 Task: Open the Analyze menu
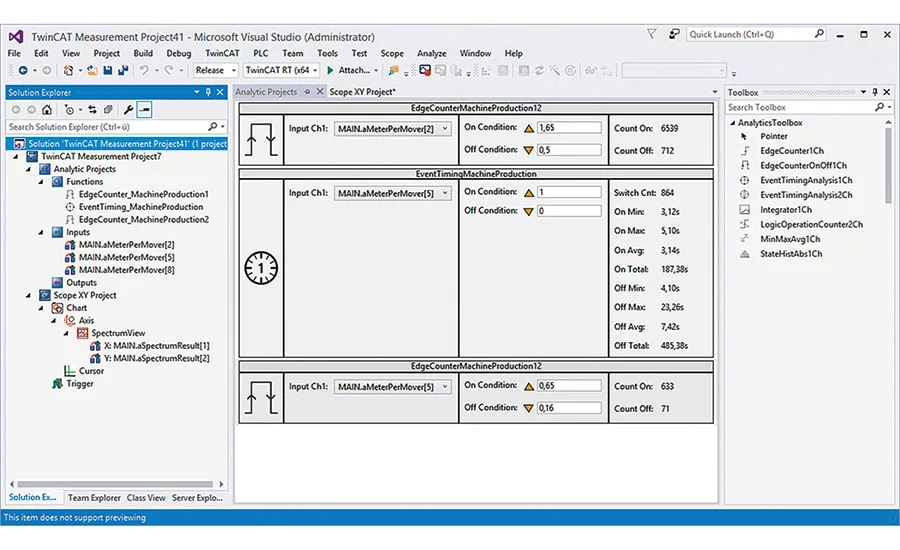point(432,53)
